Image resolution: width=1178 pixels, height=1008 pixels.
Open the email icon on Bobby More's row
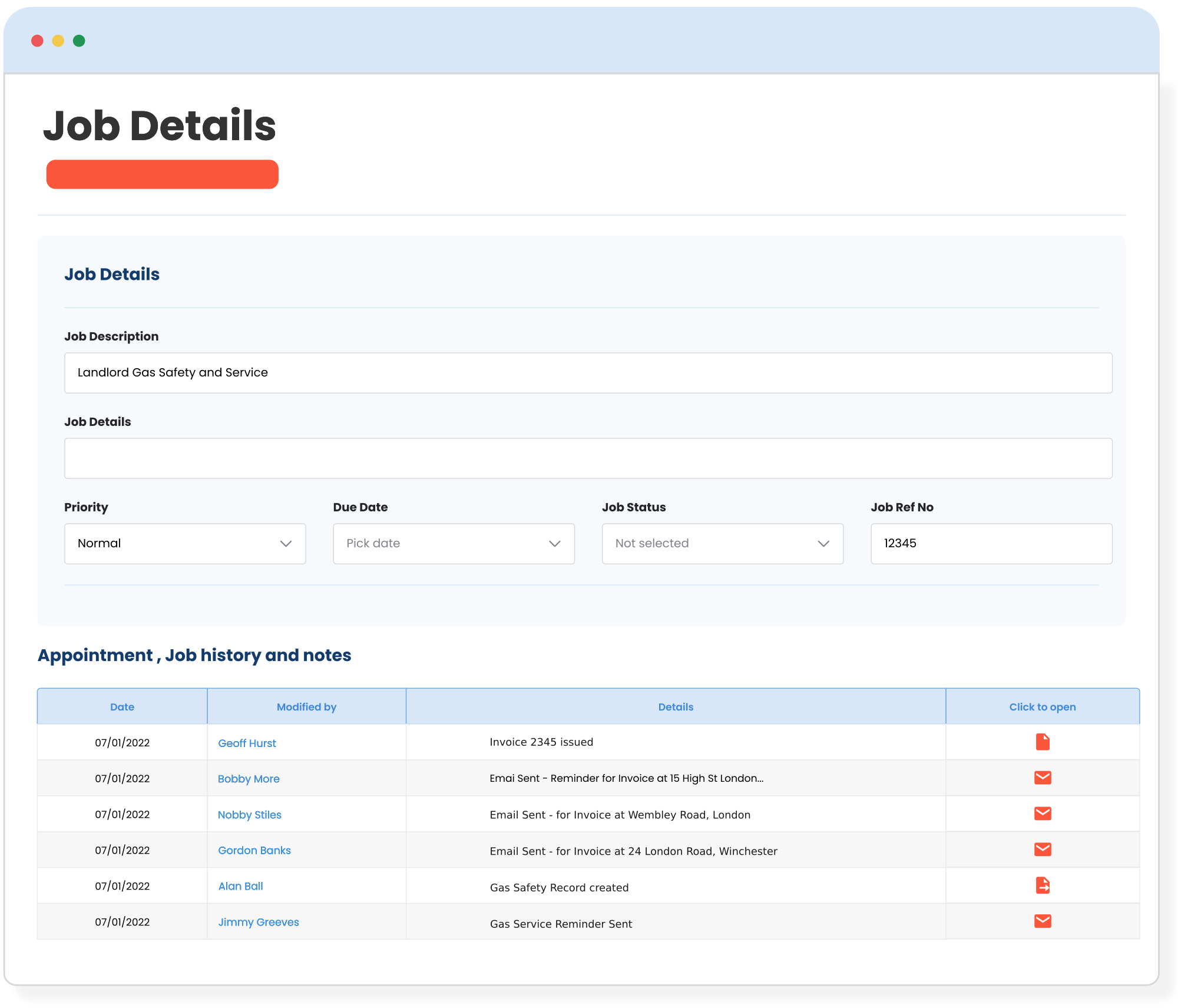coord(1042,778)
